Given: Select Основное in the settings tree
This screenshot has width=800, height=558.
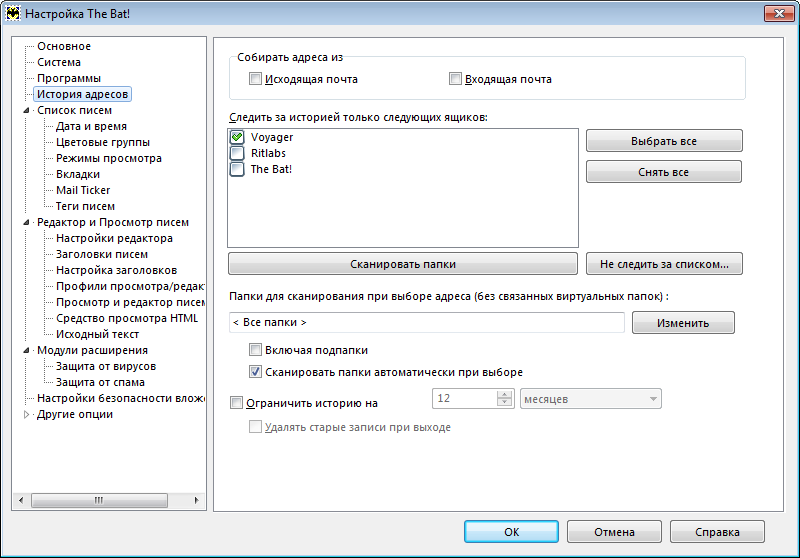Looking at the screenshot, I should pos(64,46).
